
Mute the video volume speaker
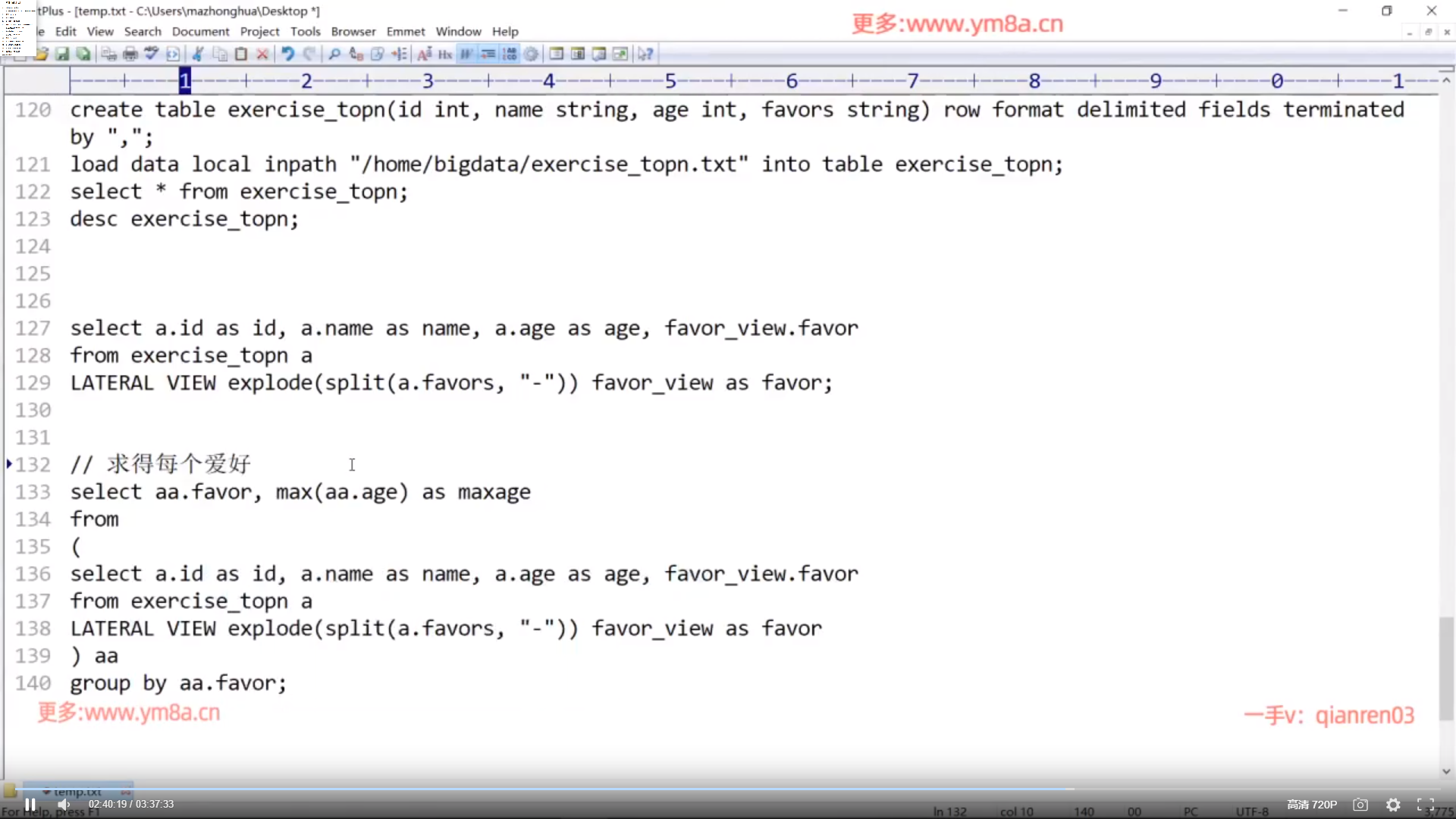click(64, 805)
